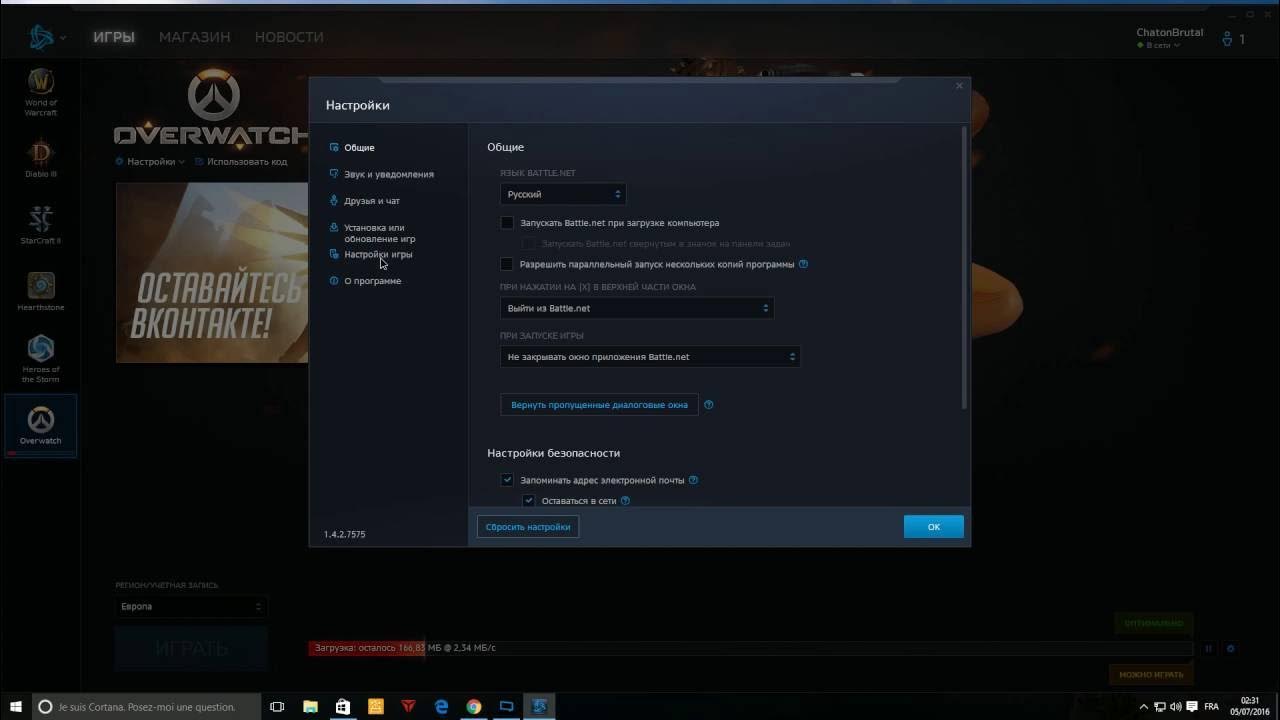
Task: Enable parallel launch of multiple copies
Action: pos(507,264)
